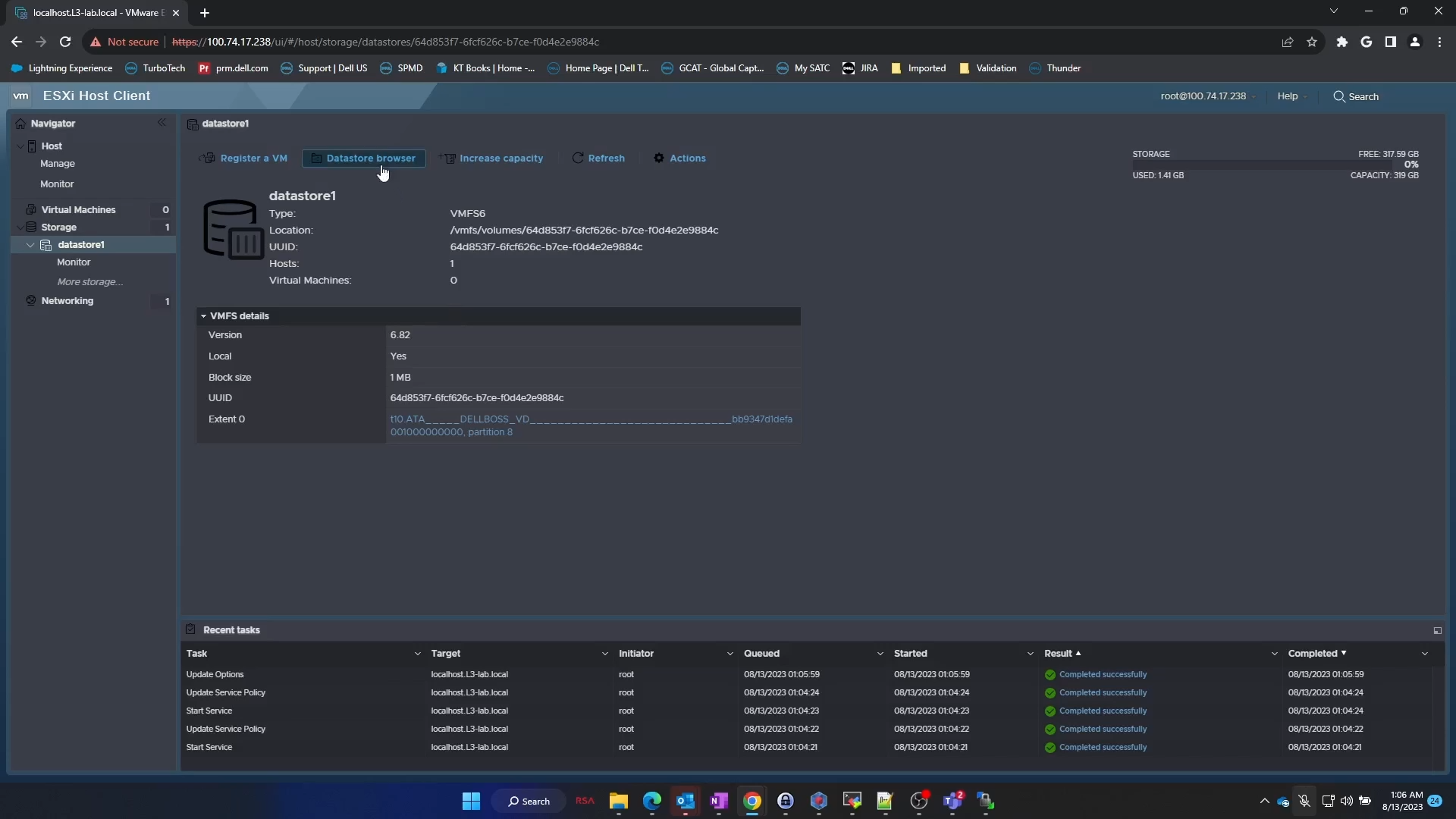The height and width of the screenshot is (819, 1456).
Task: Click the Register a VM icon
Action: click(208, 158)
